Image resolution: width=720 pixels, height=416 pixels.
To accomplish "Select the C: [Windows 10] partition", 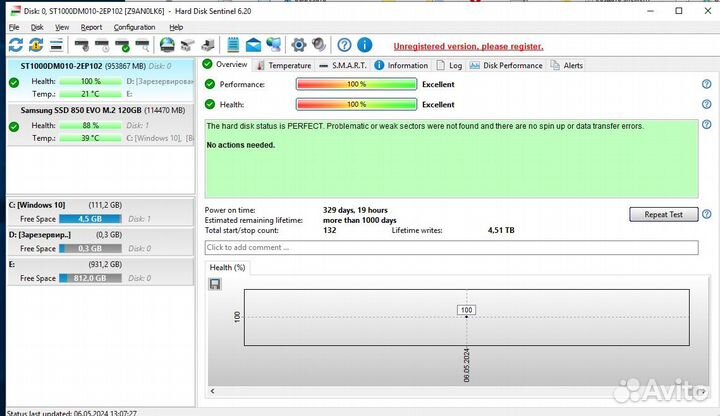I will pos(101,212).
